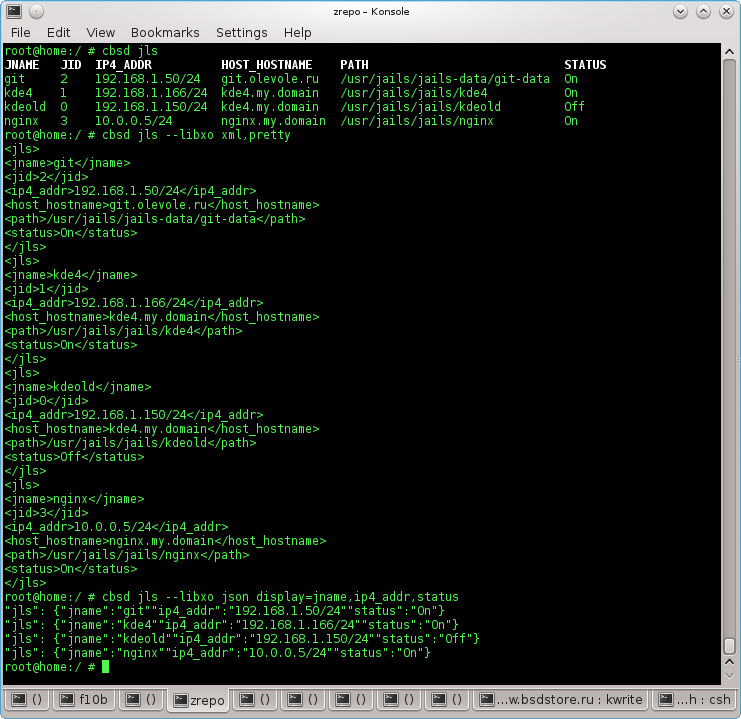Switch to the w.bsdstore.ru : kwrite tab
Screen dimensions: 741x719
point(561,699)
